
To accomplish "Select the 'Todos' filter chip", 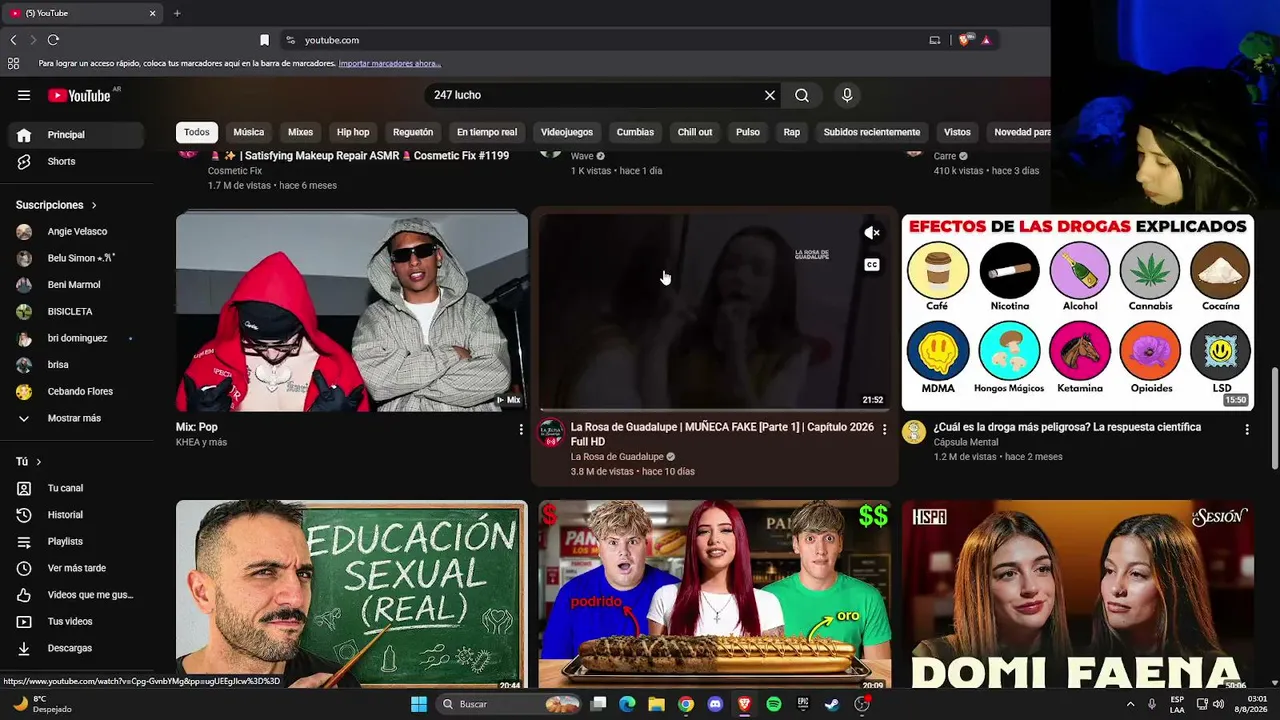I will click(197, 132).
